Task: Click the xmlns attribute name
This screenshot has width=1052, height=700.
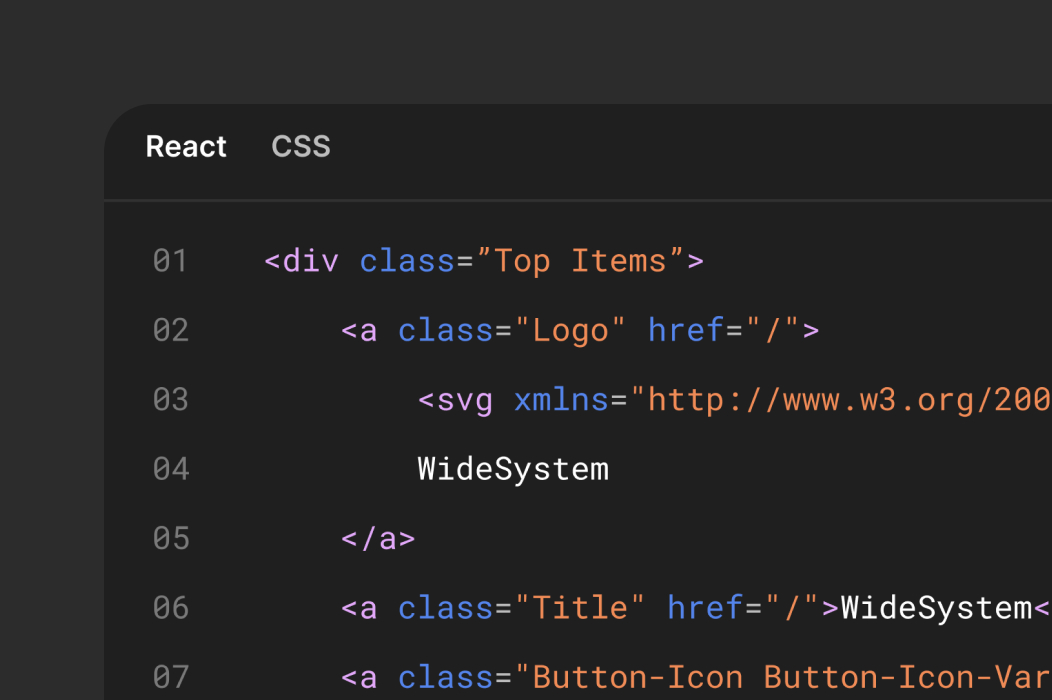Action: [x=561, y=400]
